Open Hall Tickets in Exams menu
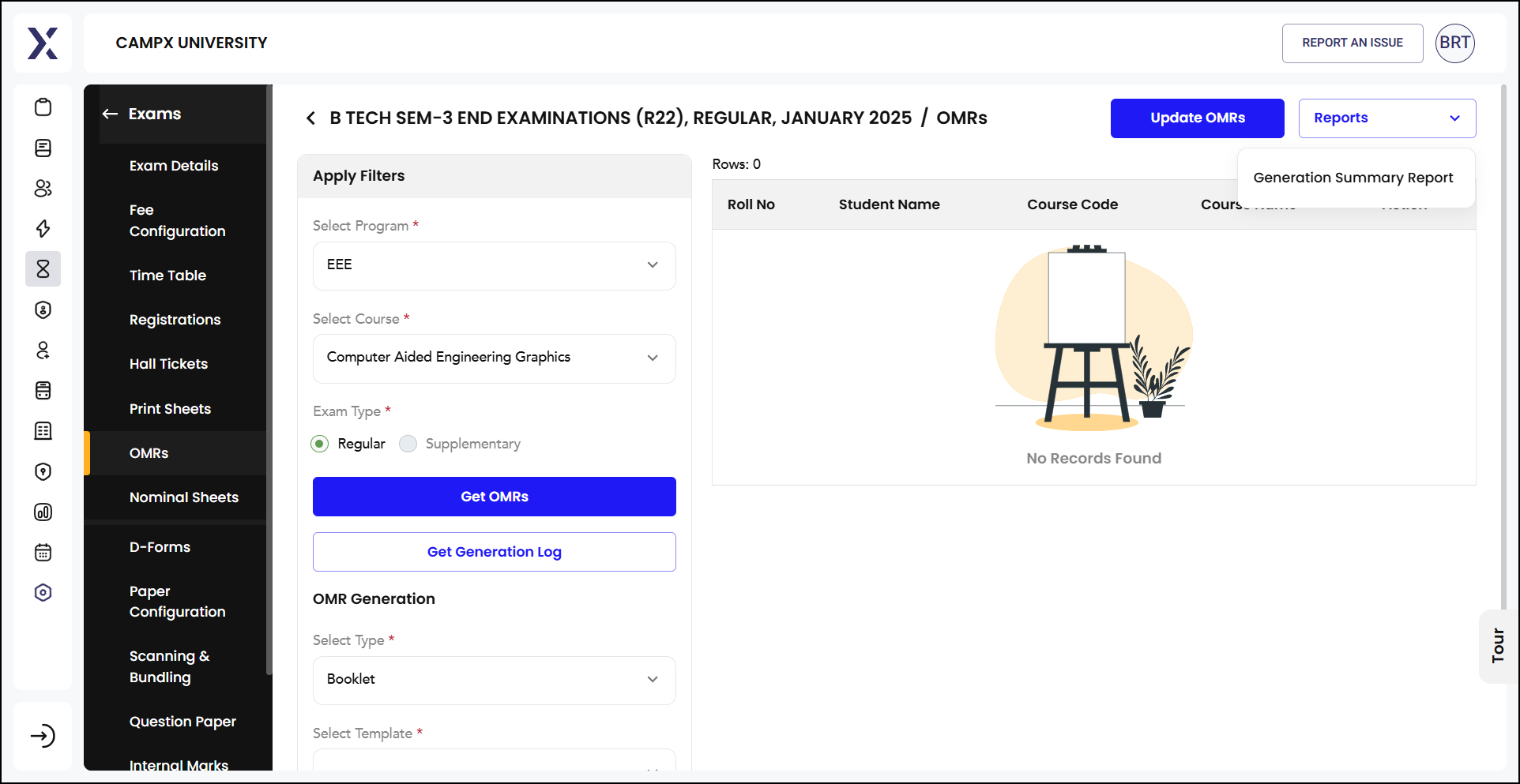This screenshot has height=784, width=1520. pyautogui.click(x=168, y=364)
